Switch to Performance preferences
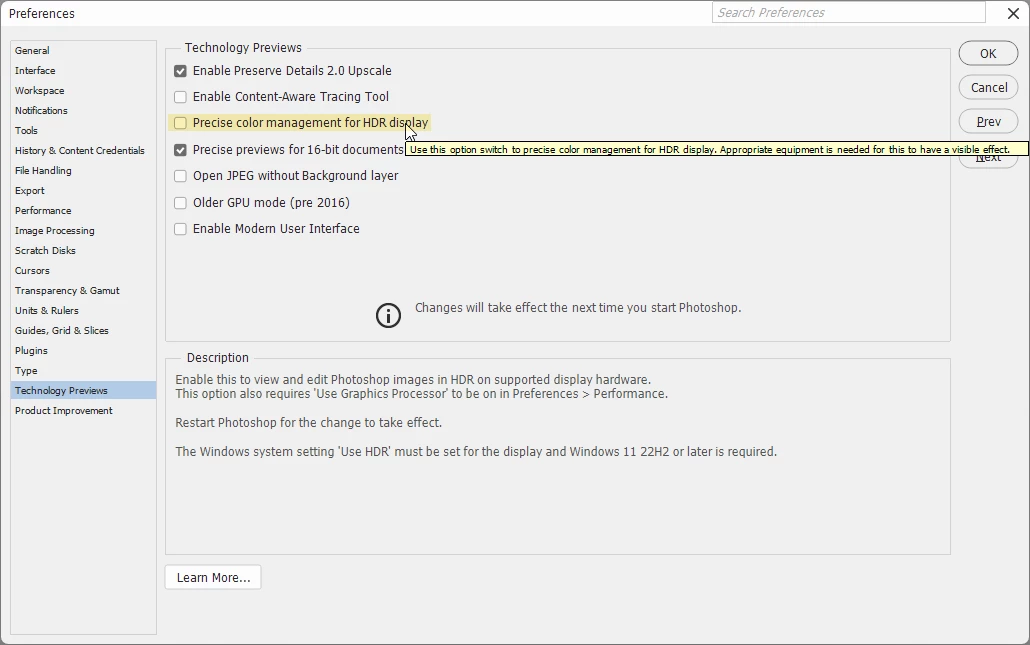1030x645 pixels. pyautogui.click(x=83, y=211)
